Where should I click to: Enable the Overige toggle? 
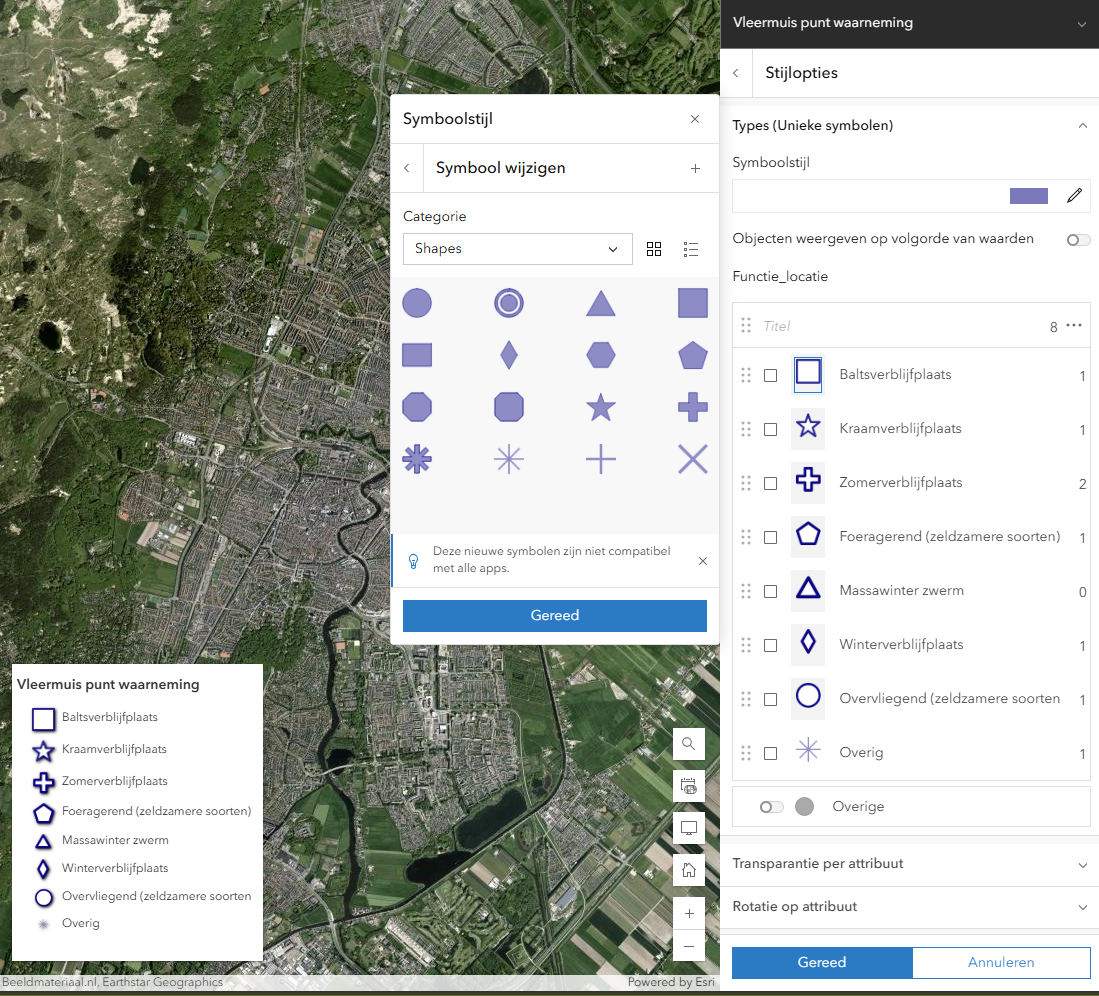769,806
